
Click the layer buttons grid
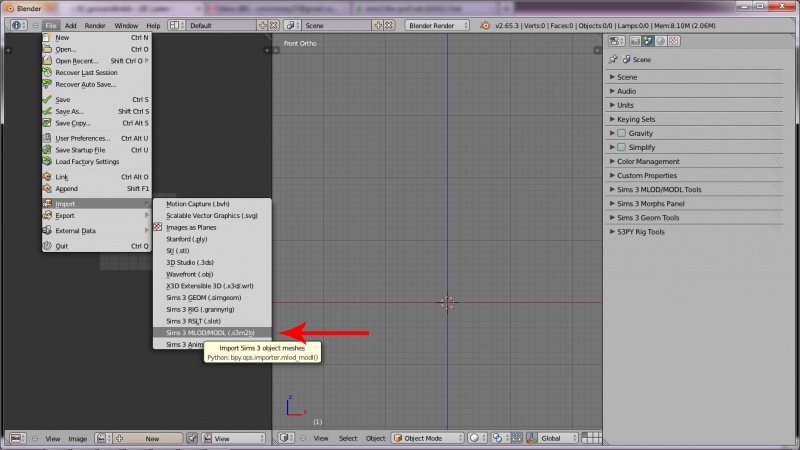pyautogui.click(x=592, y=438)
